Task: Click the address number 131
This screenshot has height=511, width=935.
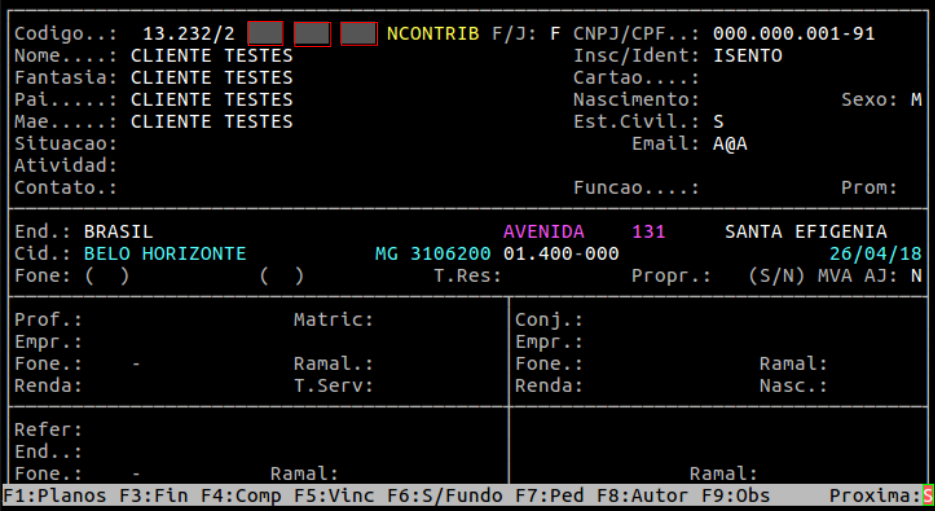Action: pos(649,231)
